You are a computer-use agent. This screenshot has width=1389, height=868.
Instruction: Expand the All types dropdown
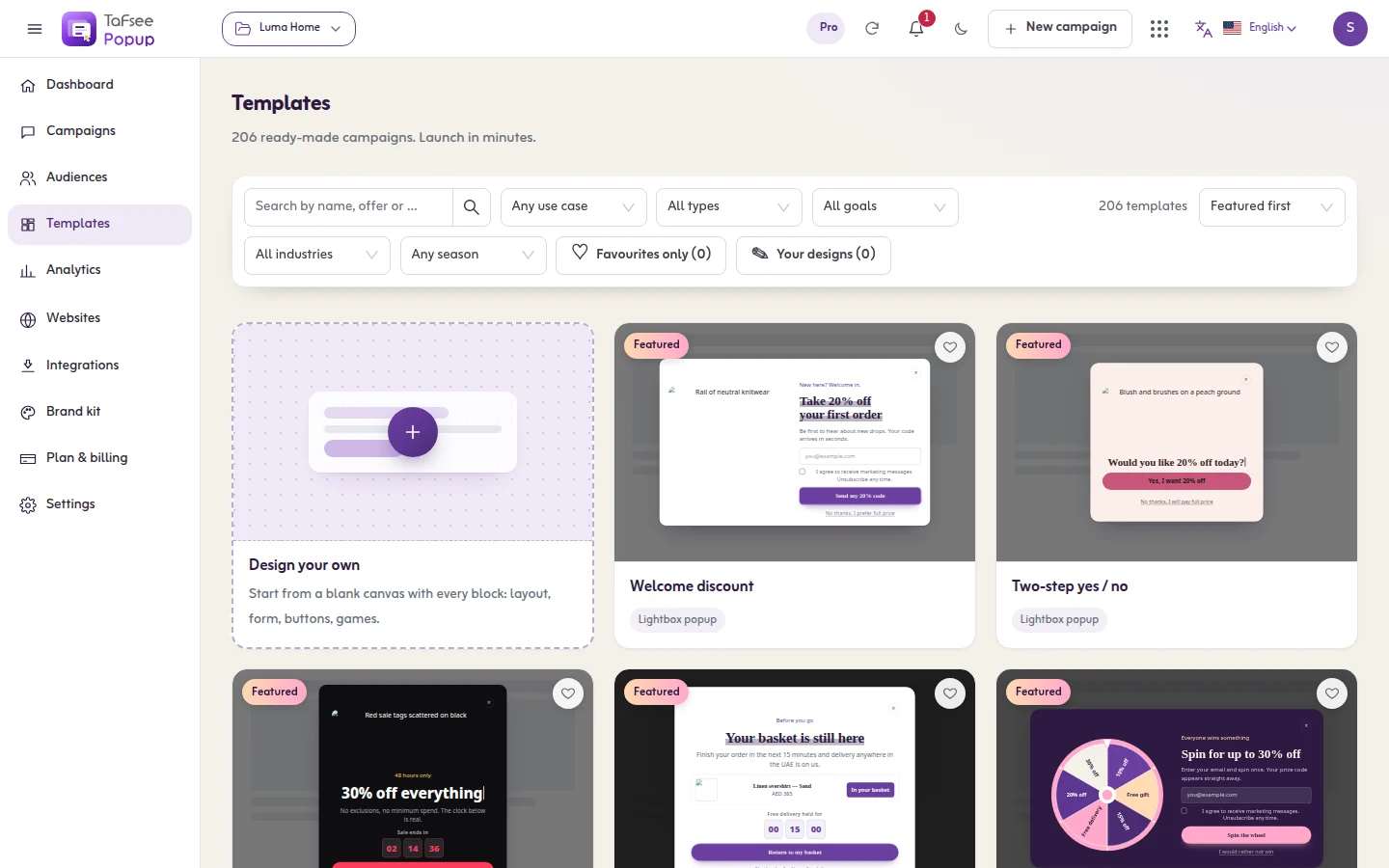729,207
